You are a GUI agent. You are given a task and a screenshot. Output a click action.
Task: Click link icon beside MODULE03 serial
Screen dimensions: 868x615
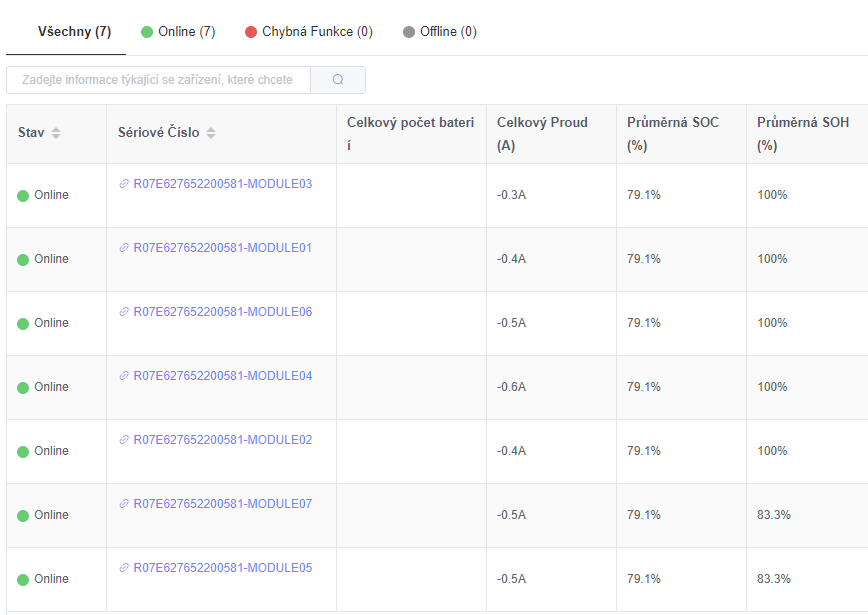124,184
